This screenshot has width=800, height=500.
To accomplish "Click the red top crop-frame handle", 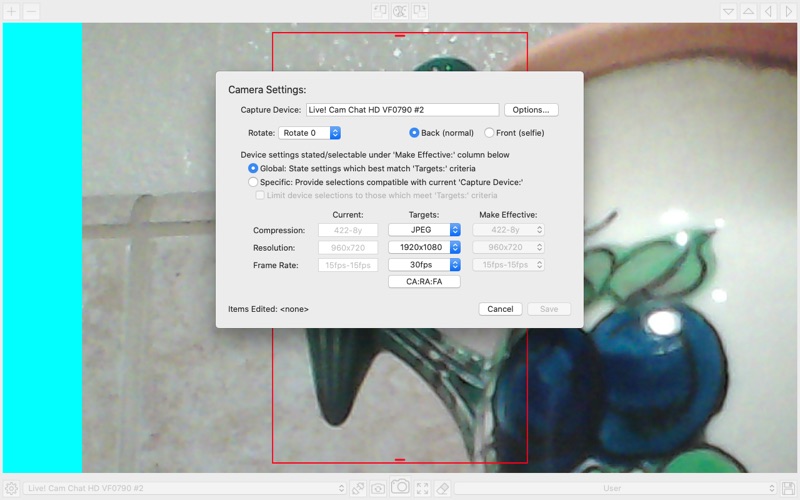I will (400, 36).
